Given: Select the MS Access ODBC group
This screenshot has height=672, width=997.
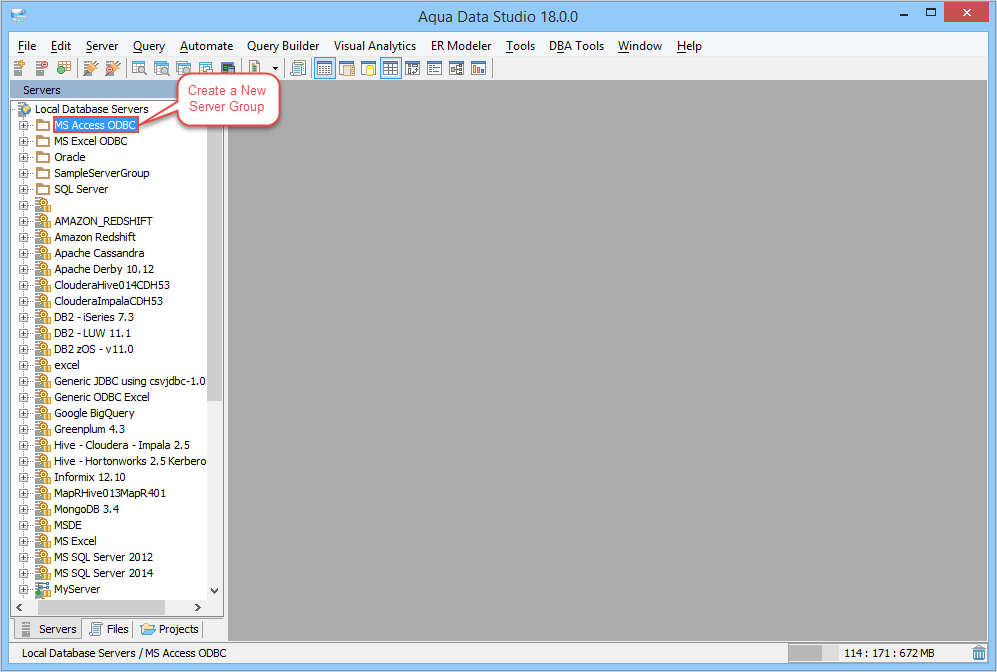Looking at the screenshot, I should click(95, 125).
